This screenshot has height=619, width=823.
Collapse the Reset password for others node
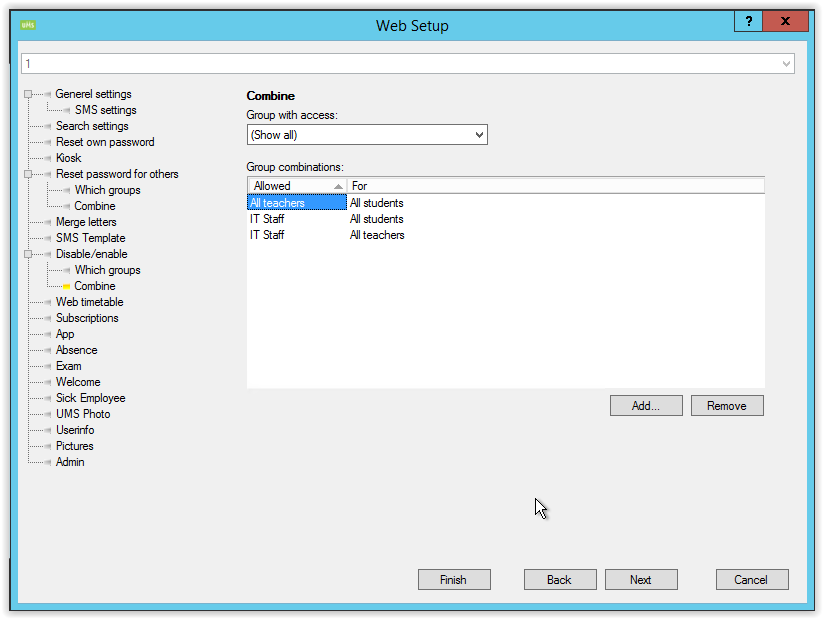29,174
